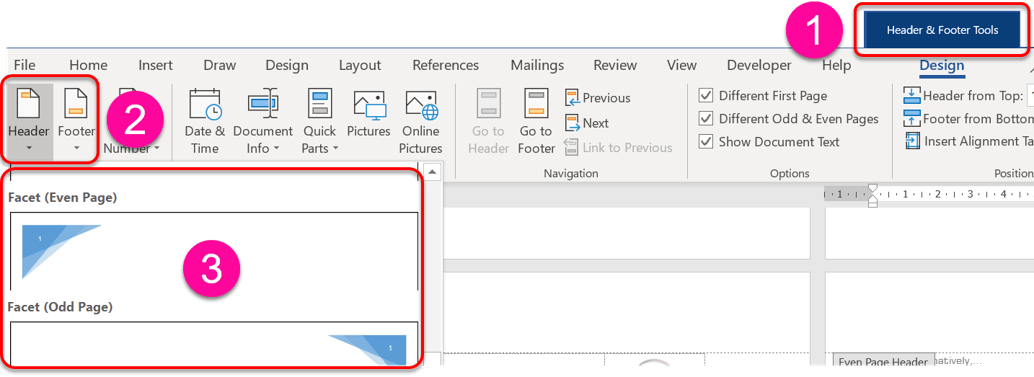Image resolution: width=1034 pixels, height=377 pixels.
Task: Switch to the Insert tab
Action: [x=156, y=65]
